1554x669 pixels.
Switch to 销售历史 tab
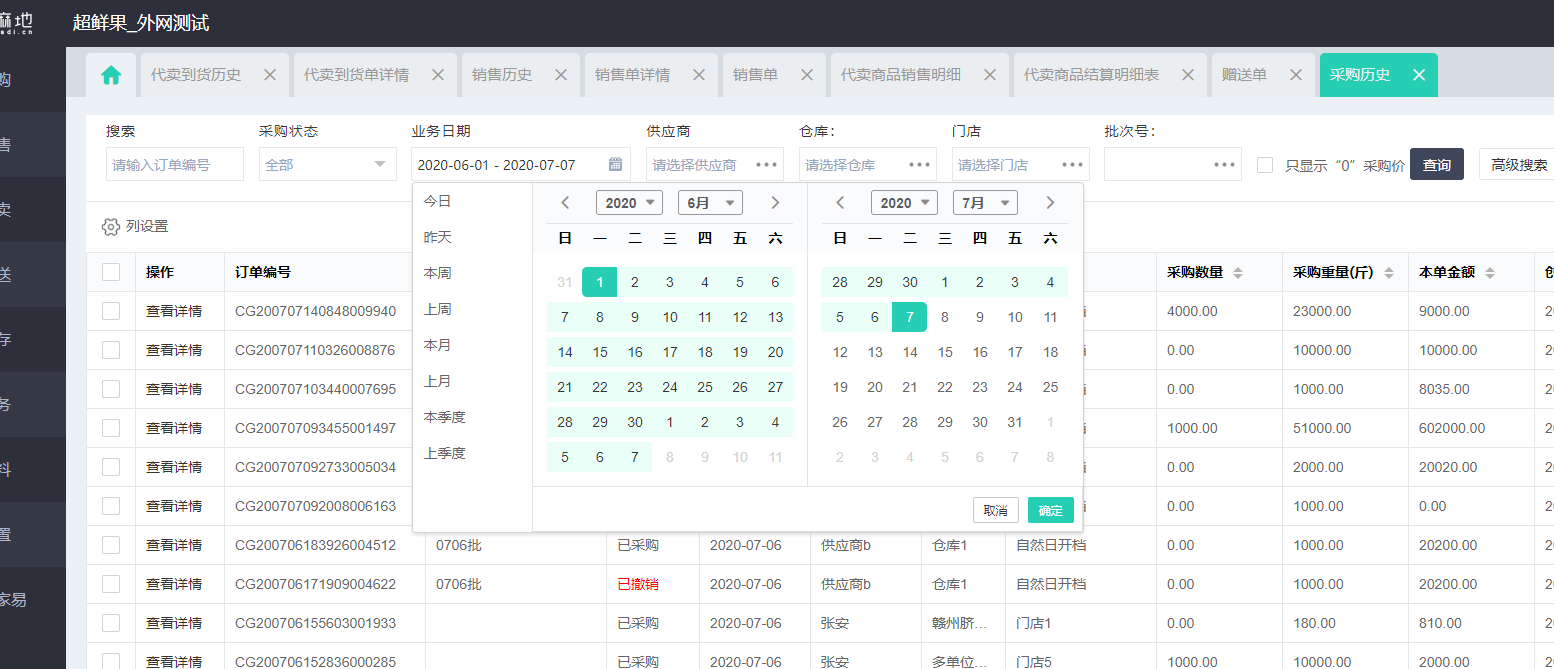point(502,75)
